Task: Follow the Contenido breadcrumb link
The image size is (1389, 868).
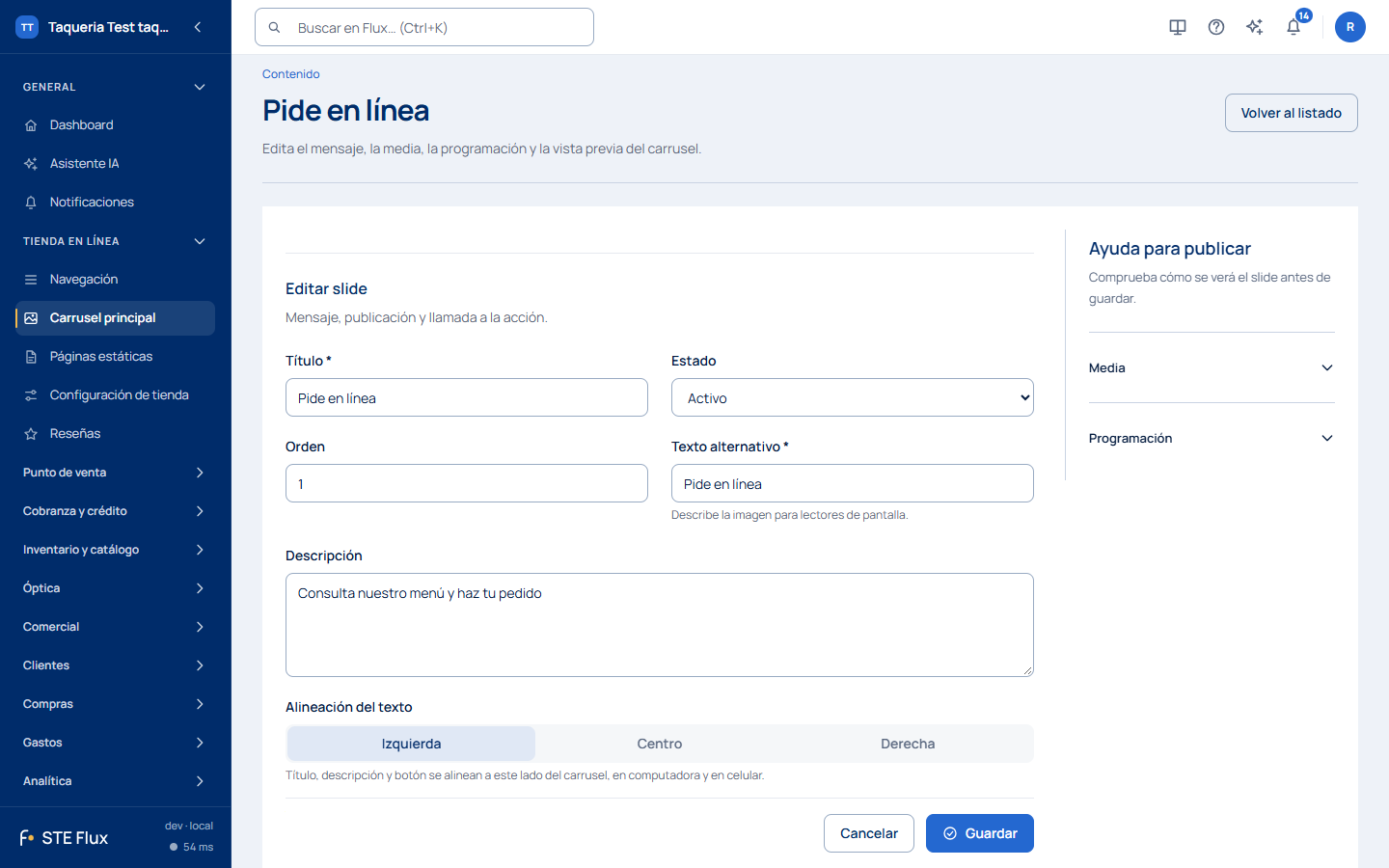Action: (x=291, y=74)
